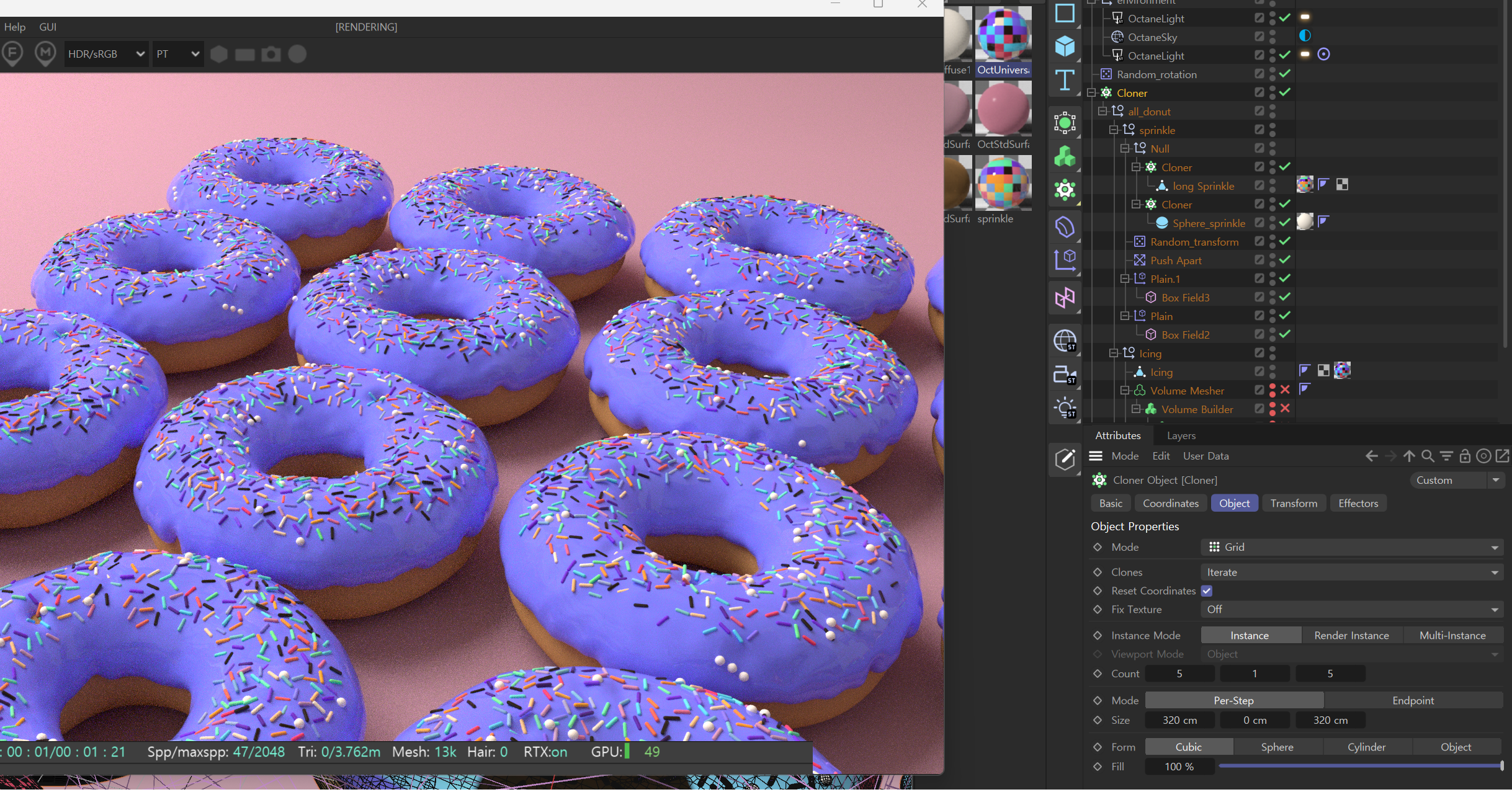Click the render region rectangle icon
Image resolution: width=1512 pixels, height=810 pixels.
[x=244, y=55]
